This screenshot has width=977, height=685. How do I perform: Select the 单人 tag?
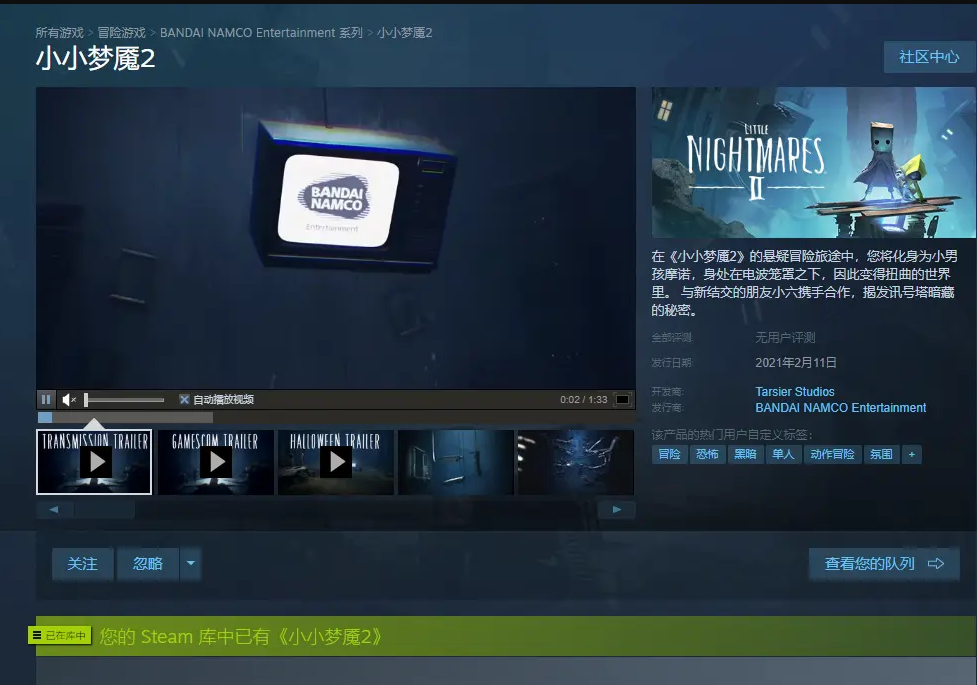point(783,454)
